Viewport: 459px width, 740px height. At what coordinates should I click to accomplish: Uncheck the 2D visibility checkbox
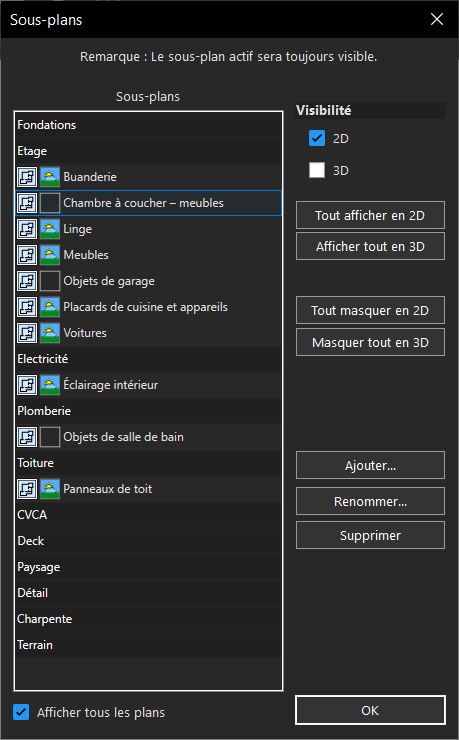[x=317, y=138]
